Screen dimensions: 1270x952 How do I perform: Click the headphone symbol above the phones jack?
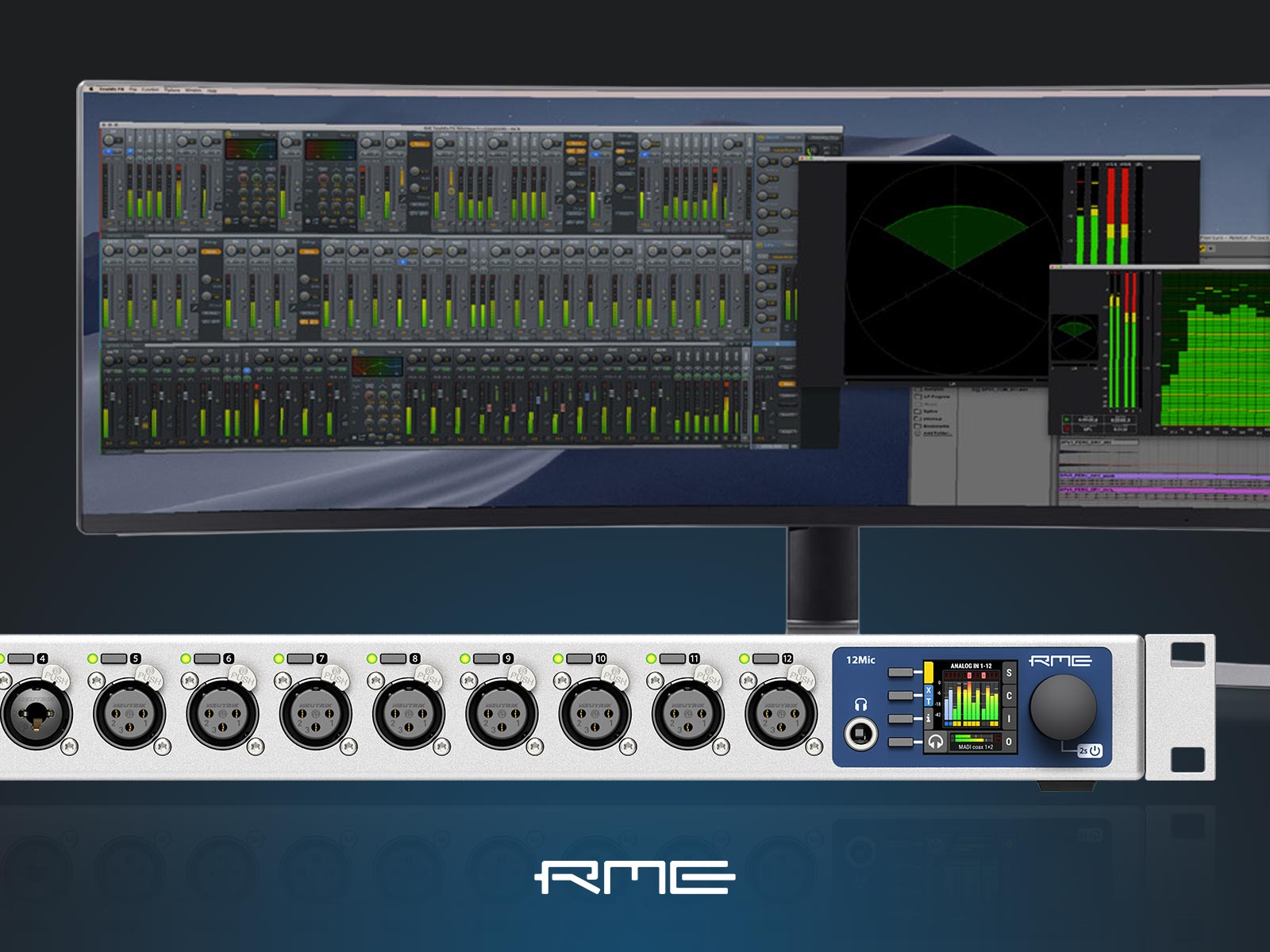point(860,704)
